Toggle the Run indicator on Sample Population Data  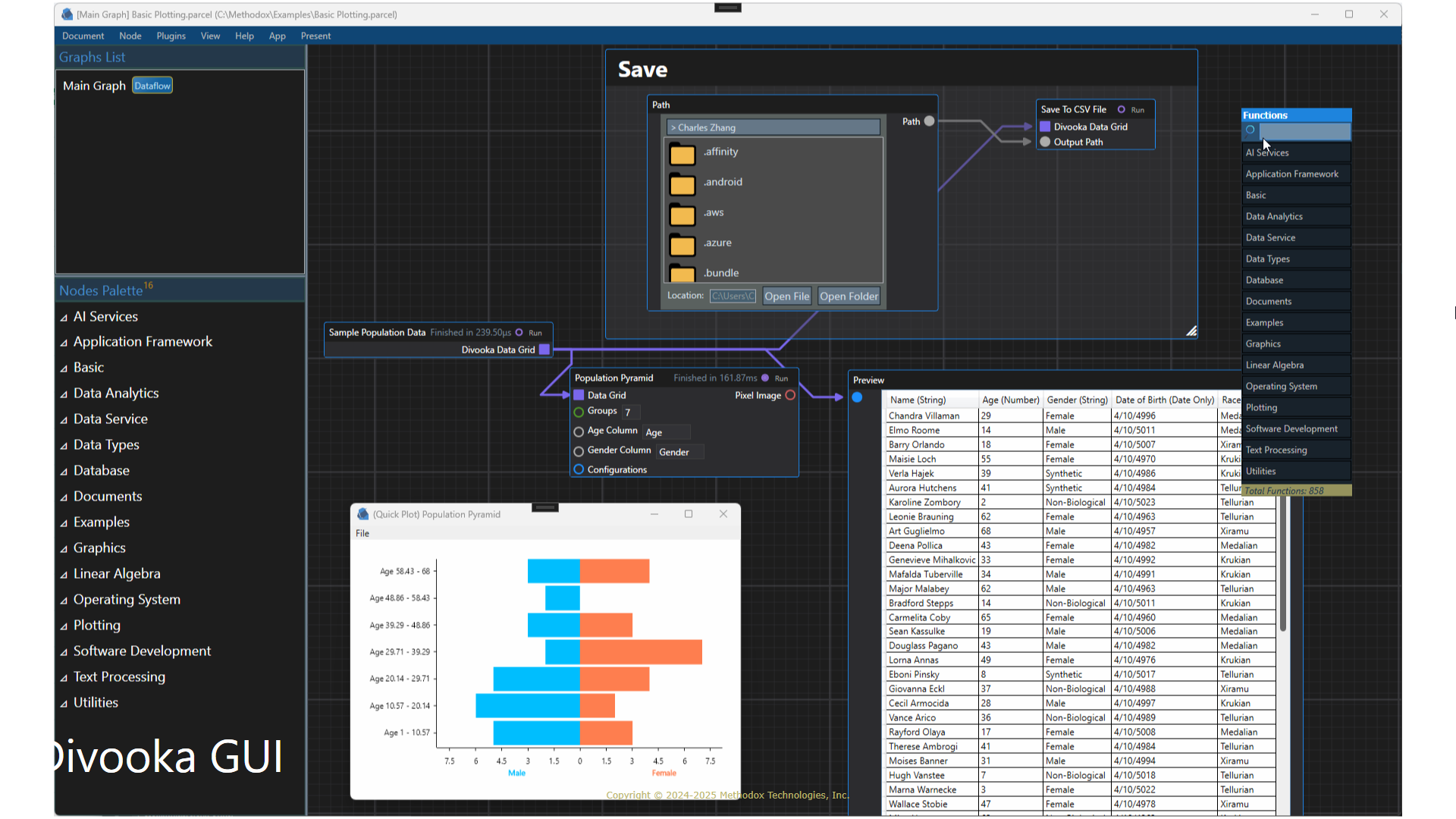[519, 332]
